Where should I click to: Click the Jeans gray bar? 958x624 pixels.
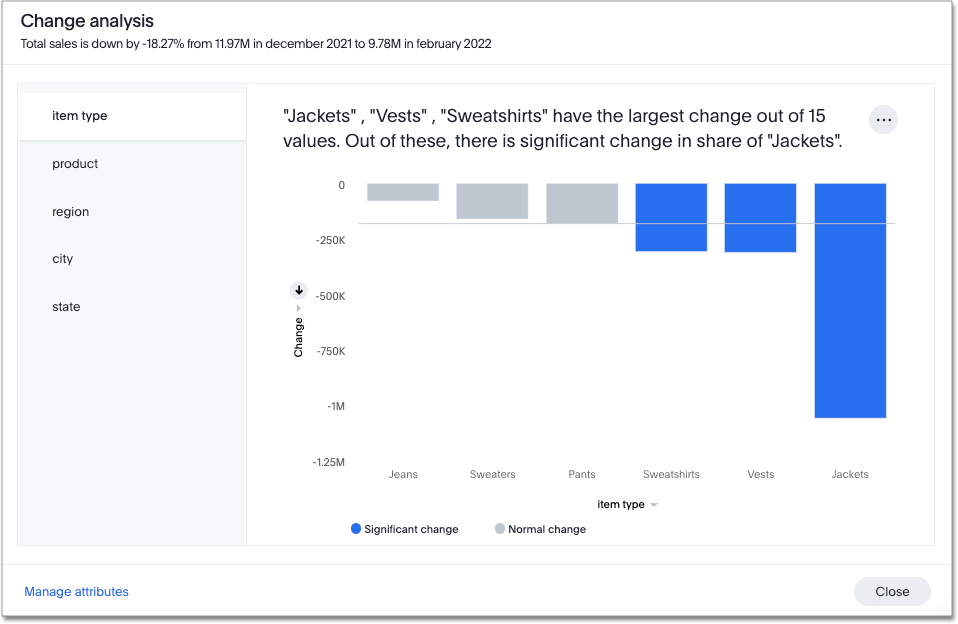[402, 190]
